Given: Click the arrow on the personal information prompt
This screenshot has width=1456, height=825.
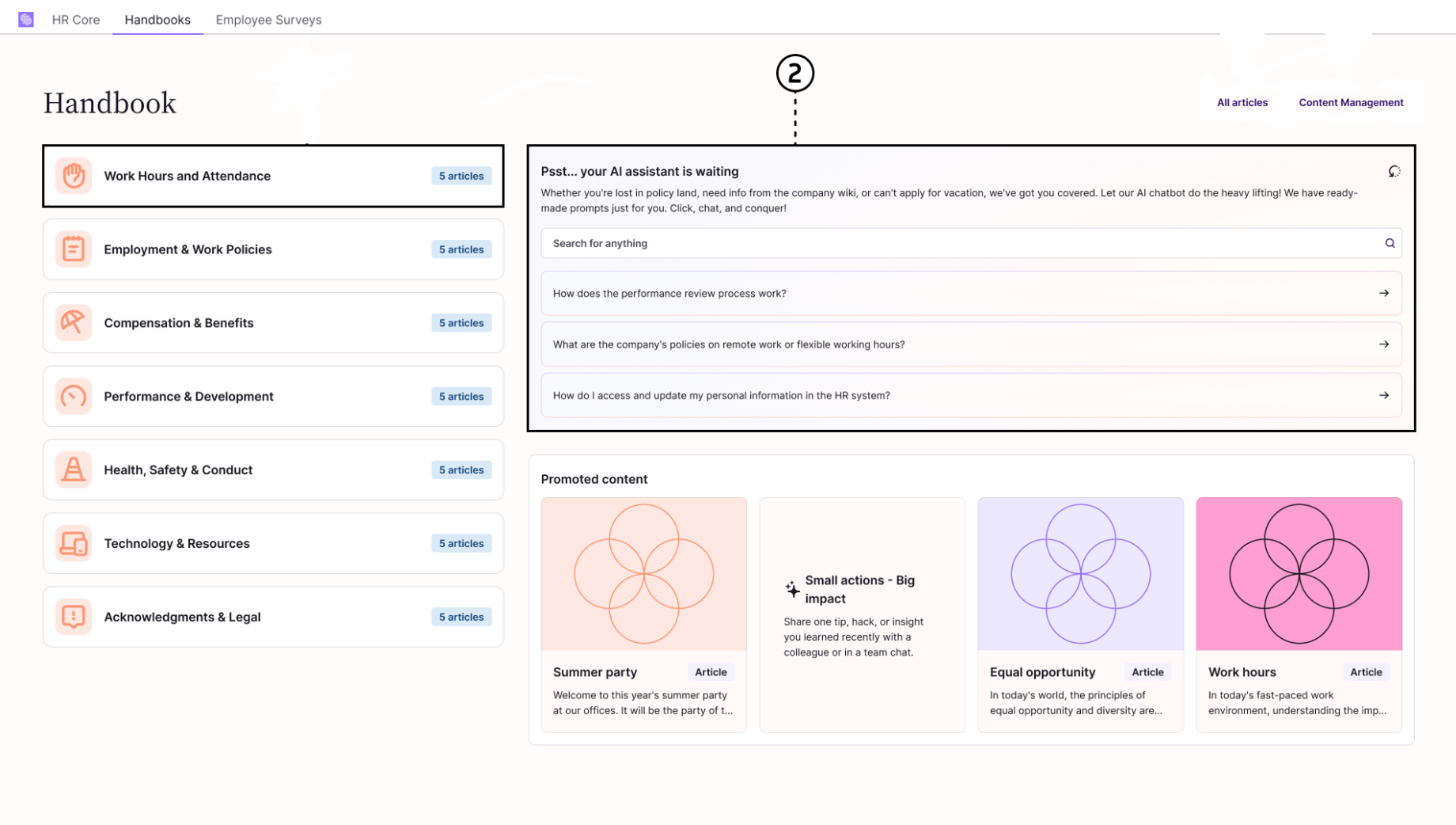Looking at the screenshot, I should 1384,395.
